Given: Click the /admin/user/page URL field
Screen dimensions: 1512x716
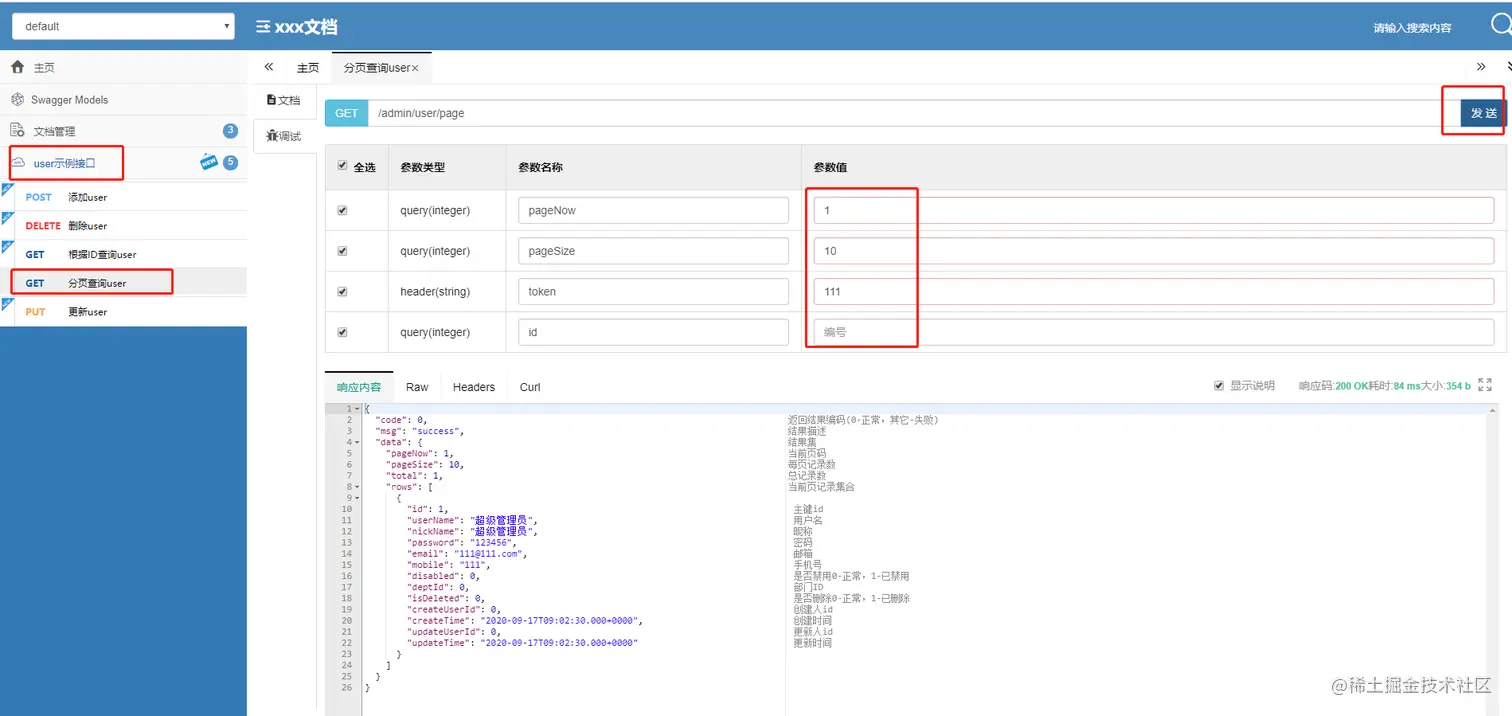Looking at the screenshot, I should tap(914, 113).
